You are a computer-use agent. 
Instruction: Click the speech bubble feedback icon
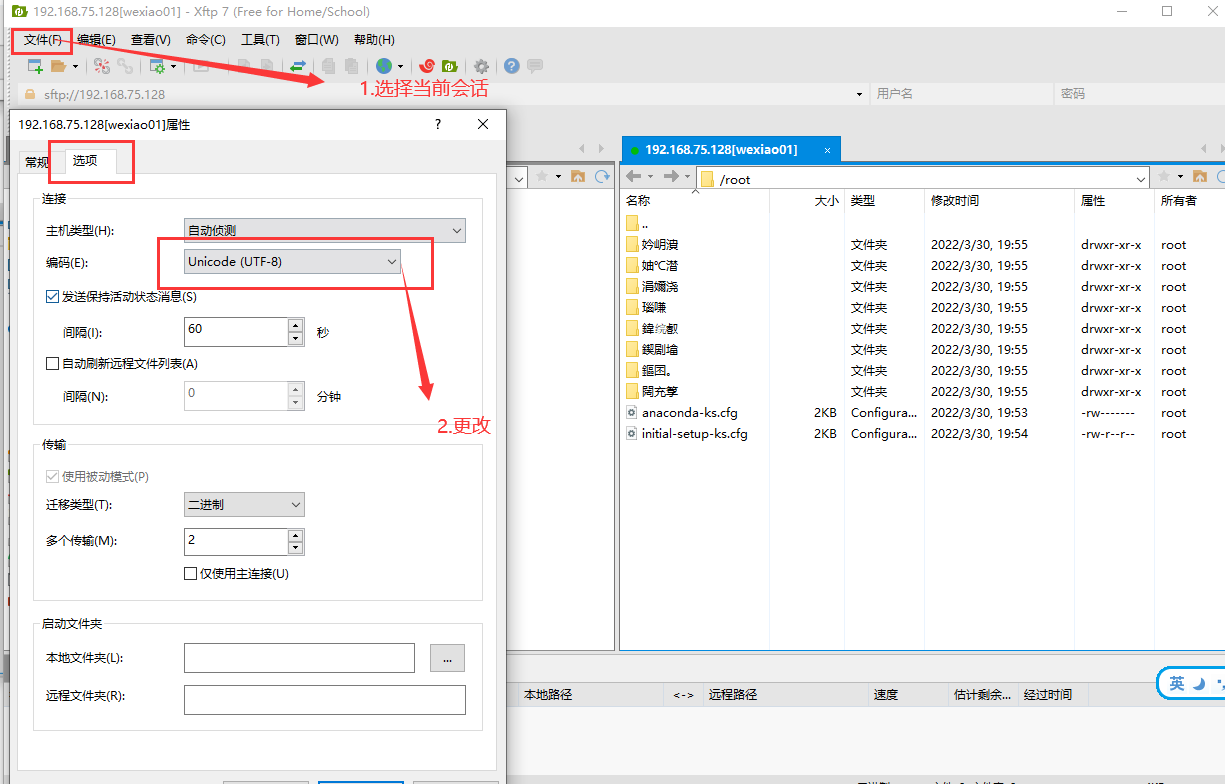535,66
